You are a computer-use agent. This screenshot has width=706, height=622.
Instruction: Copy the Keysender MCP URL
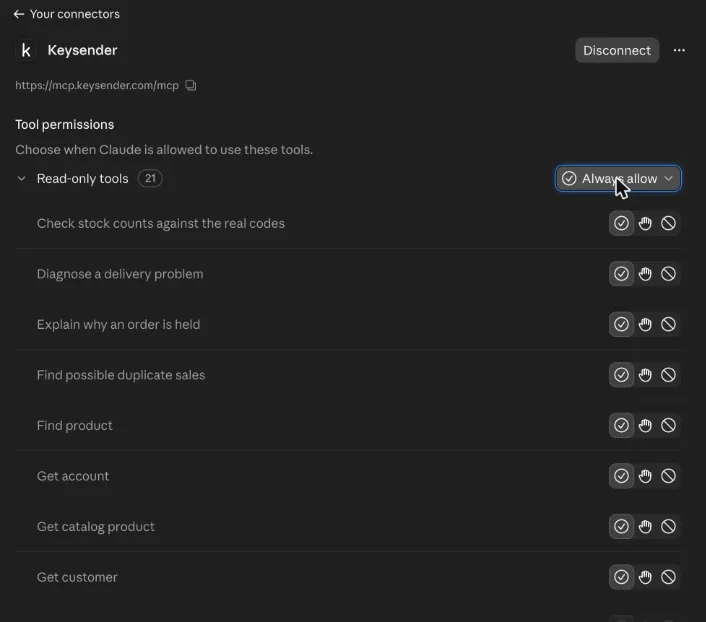coord(191,85)
